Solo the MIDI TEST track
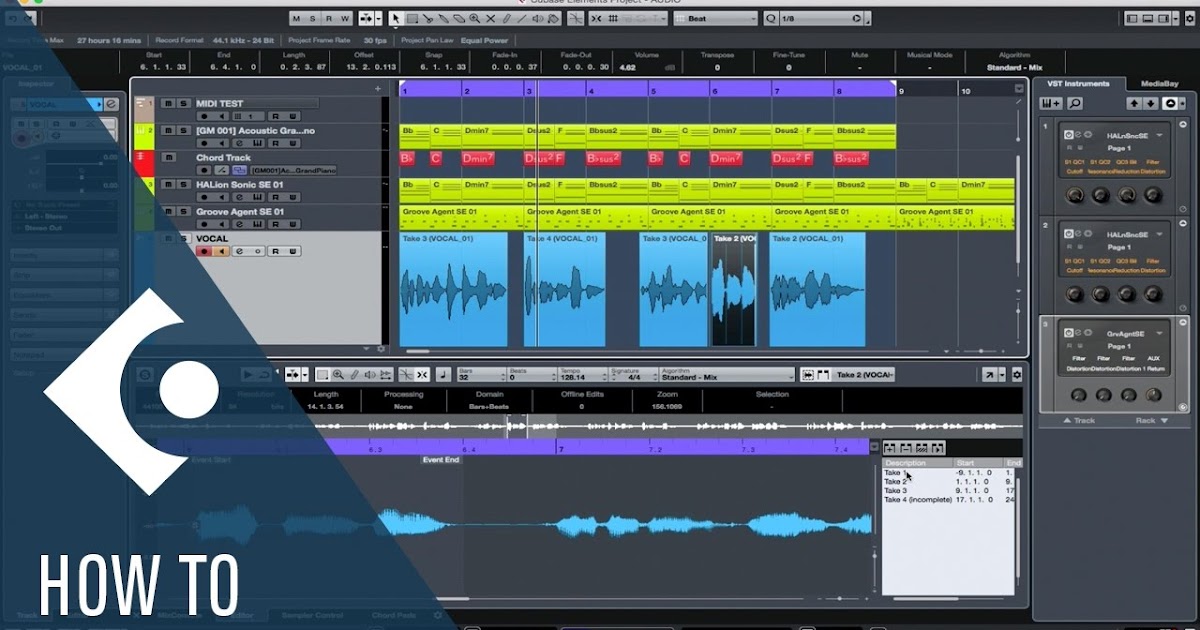This screenshot has height=630, width=1200. coord(183,103)
